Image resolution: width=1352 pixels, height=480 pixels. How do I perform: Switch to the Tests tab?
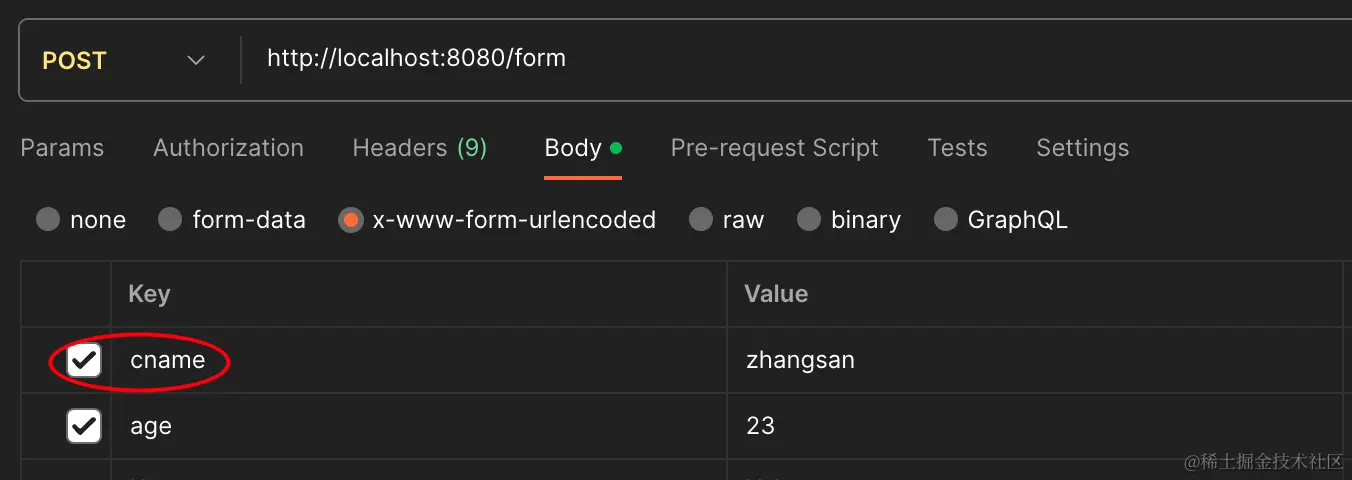click(x=957, y=148)
